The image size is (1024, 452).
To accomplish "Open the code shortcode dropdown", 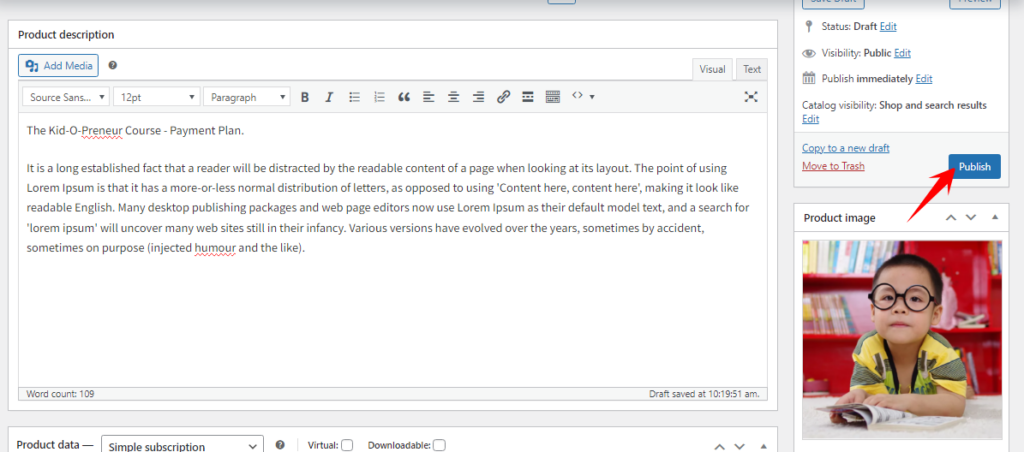I will [583, 97].
